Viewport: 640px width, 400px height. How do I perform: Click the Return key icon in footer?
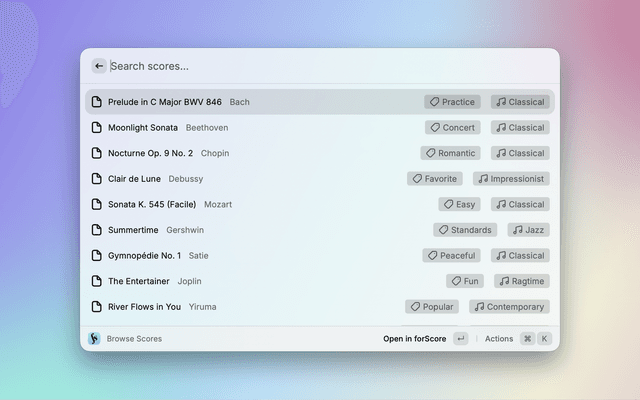(460, 338)
